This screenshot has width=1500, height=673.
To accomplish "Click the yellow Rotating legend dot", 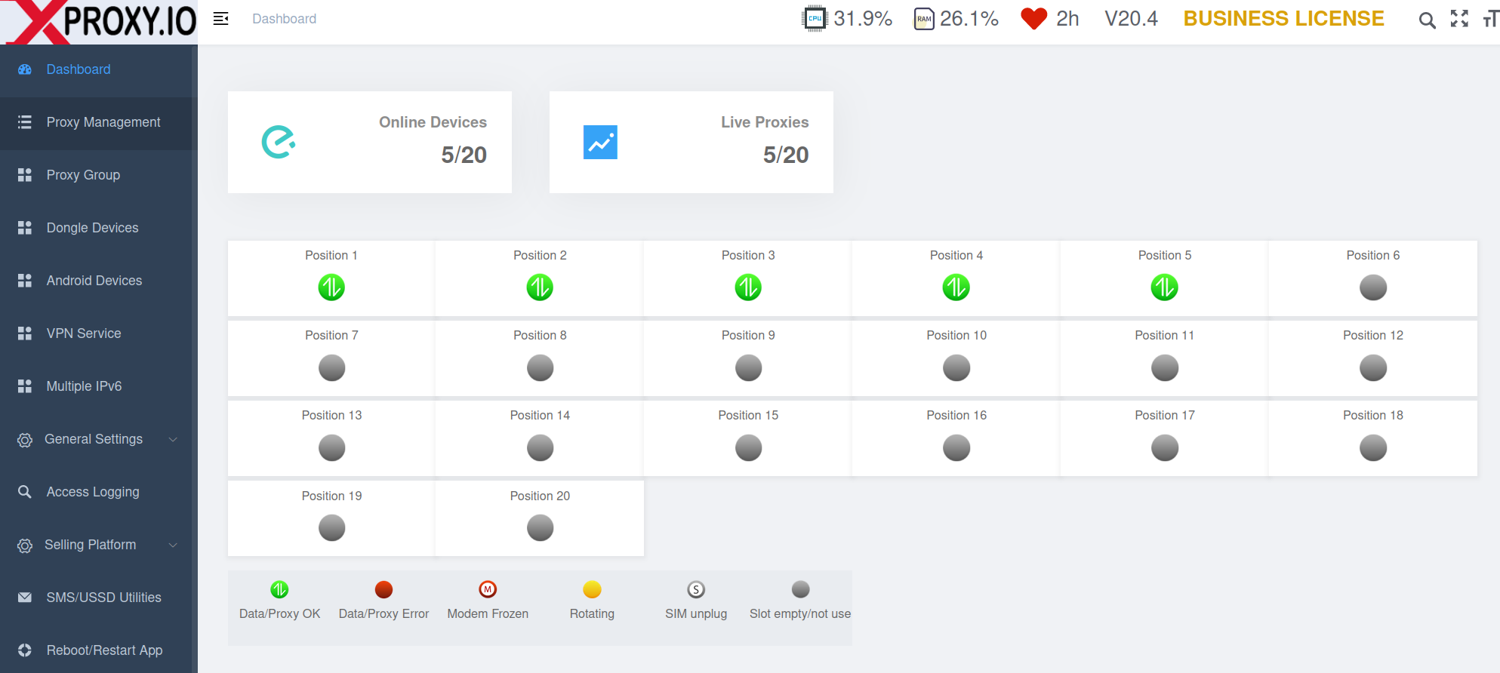I will point(592,589).
